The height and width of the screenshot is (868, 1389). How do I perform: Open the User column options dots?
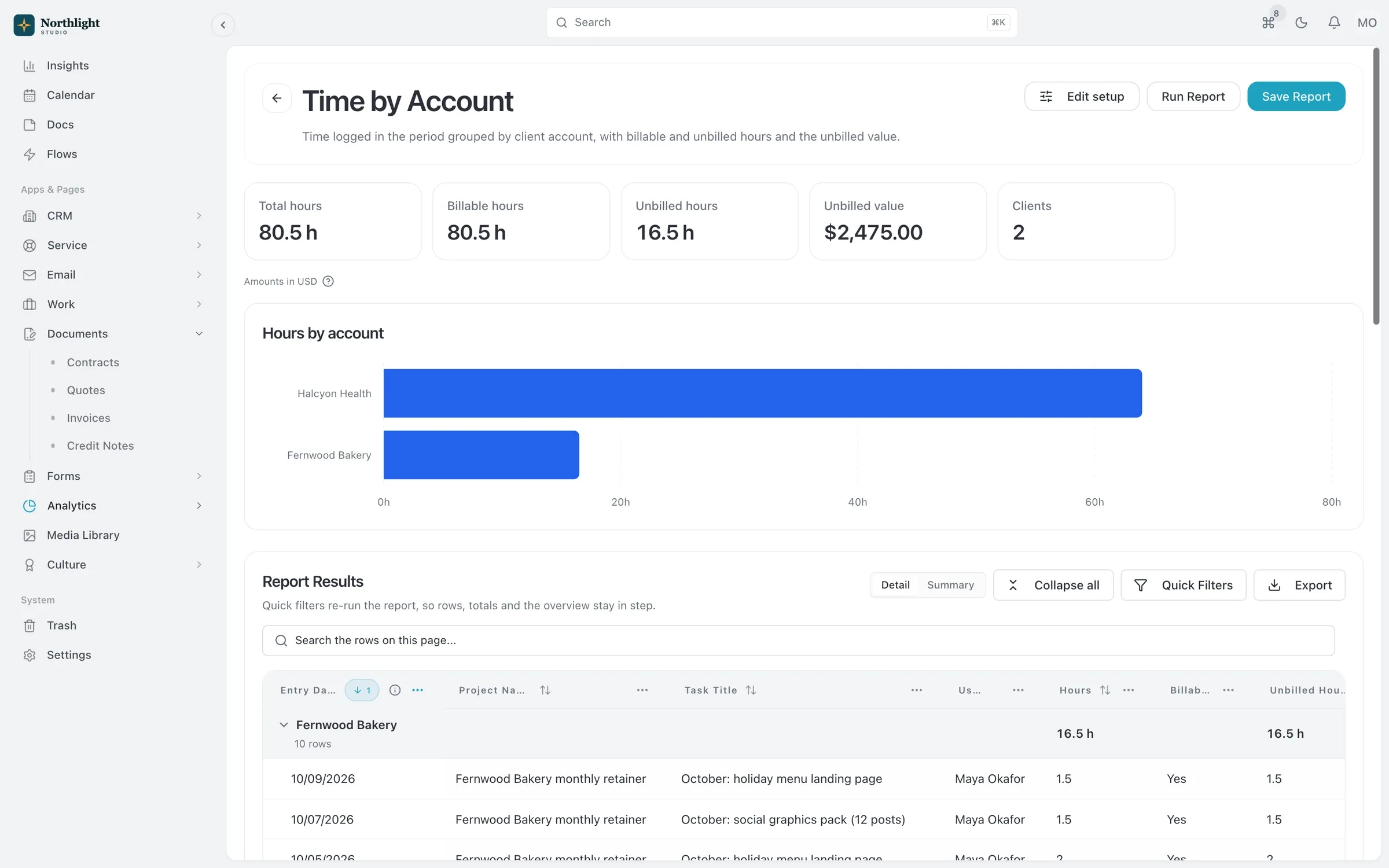coord(1018,690)
